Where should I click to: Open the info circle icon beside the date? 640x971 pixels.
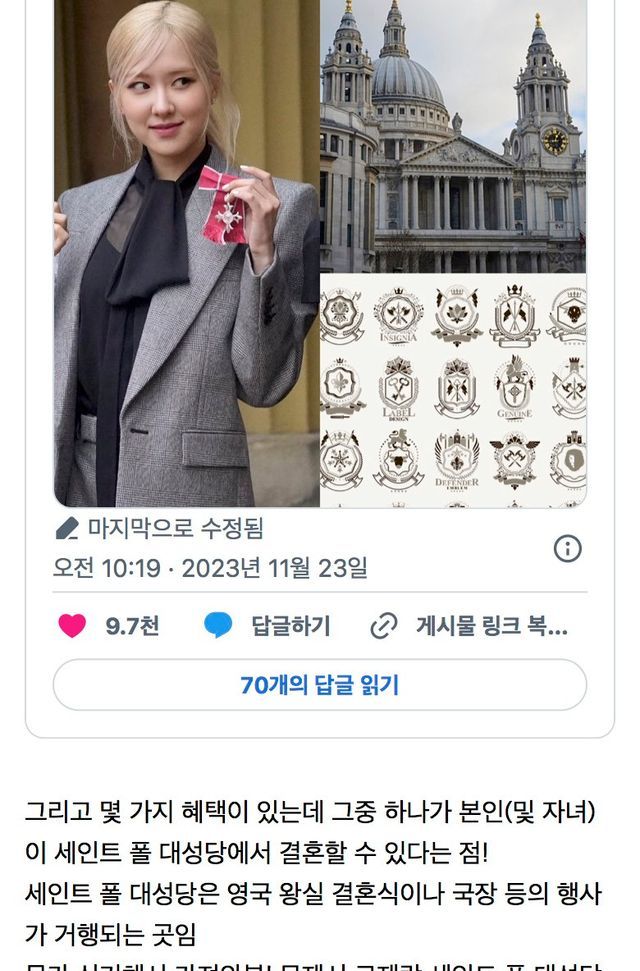(x=568, y=549)
